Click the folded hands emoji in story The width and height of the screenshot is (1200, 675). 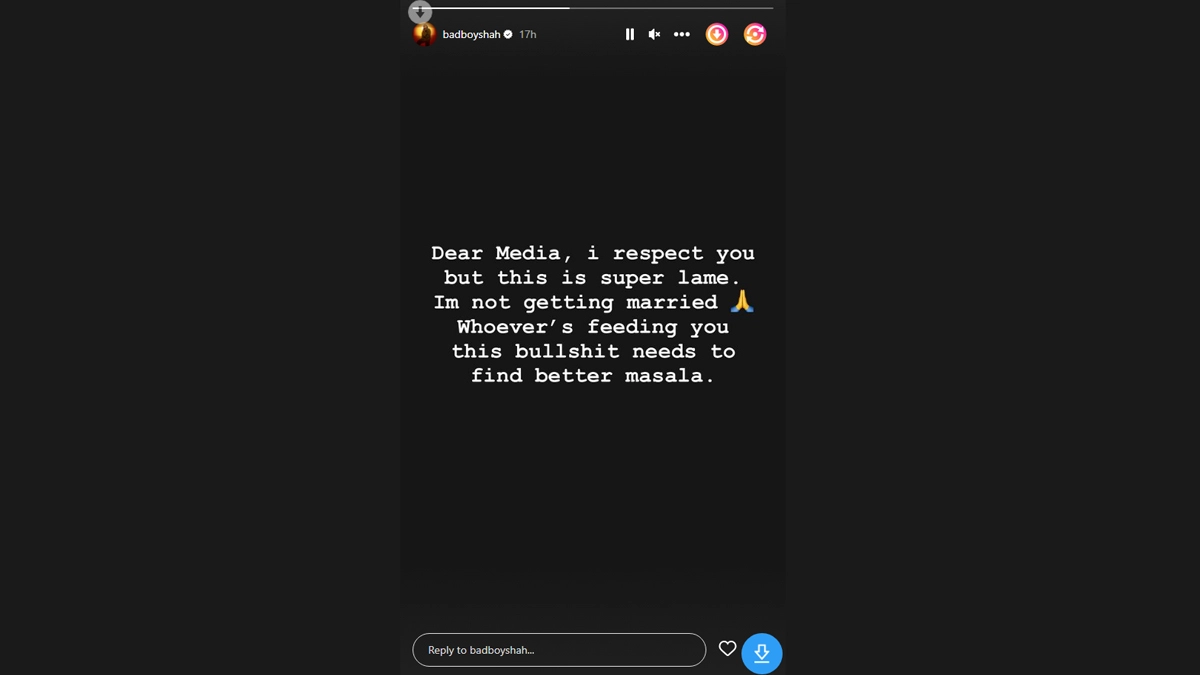click(742, 301)
